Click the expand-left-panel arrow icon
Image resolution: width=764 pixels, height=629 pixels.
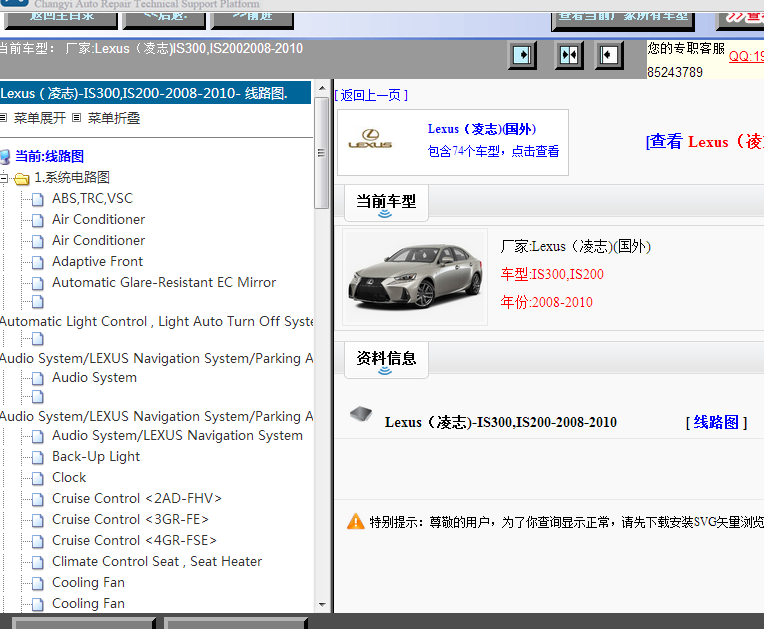point(523,55)
